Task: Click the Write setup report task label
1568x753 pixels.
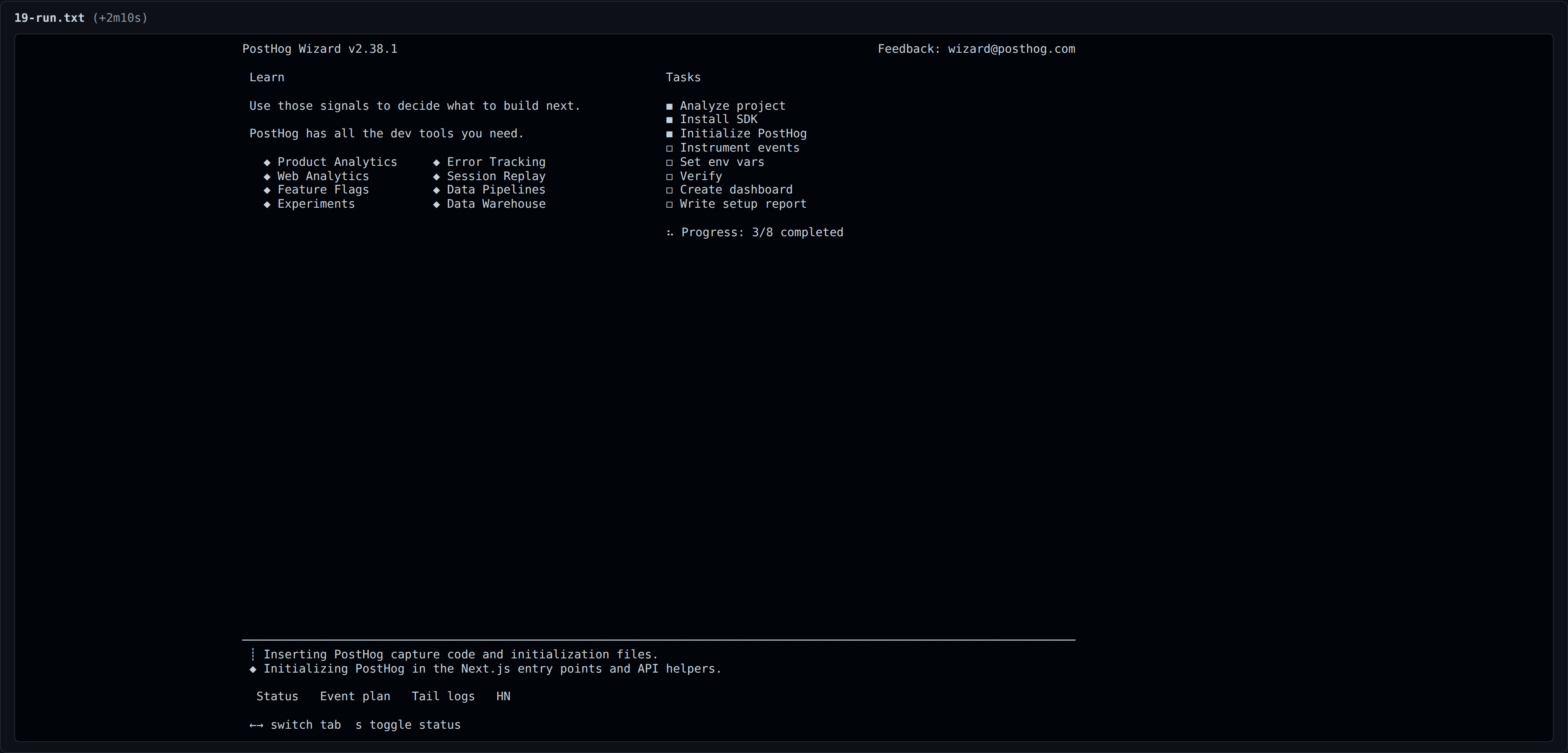Action: (743, 204)
